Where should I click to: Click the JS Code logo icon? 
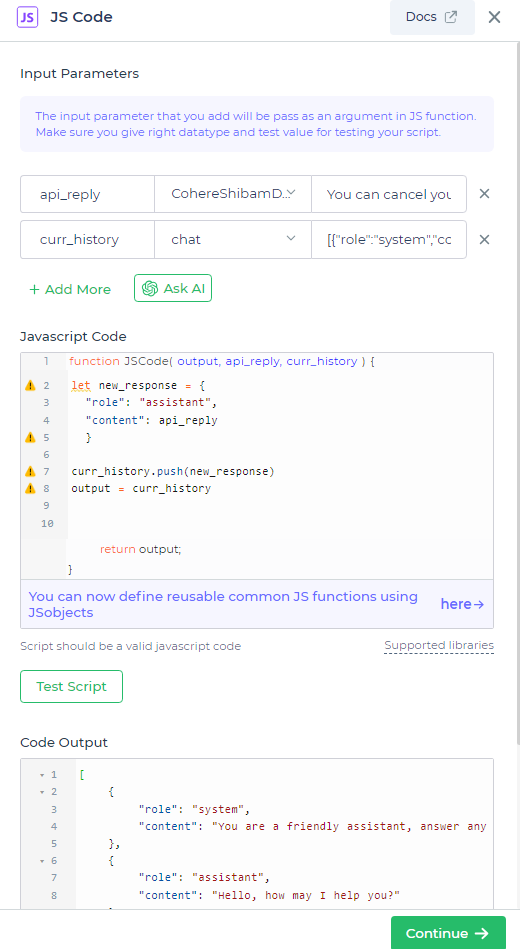coord(27,17)
